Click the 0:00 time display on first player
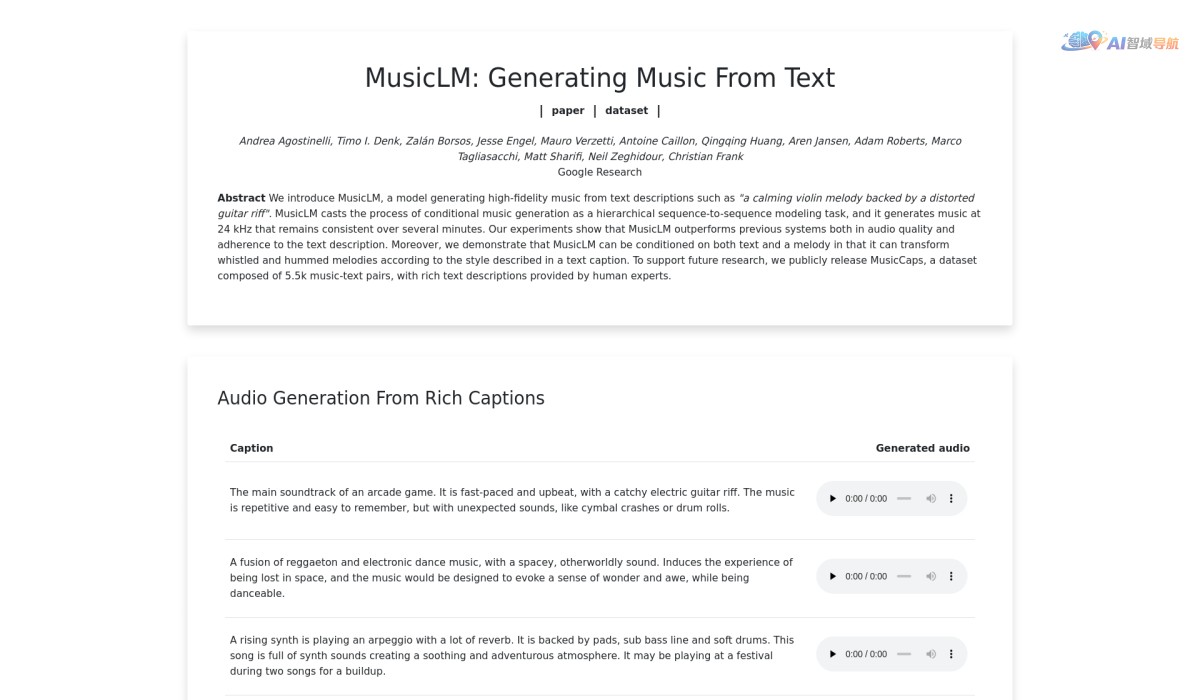 [x=865, y=498]
